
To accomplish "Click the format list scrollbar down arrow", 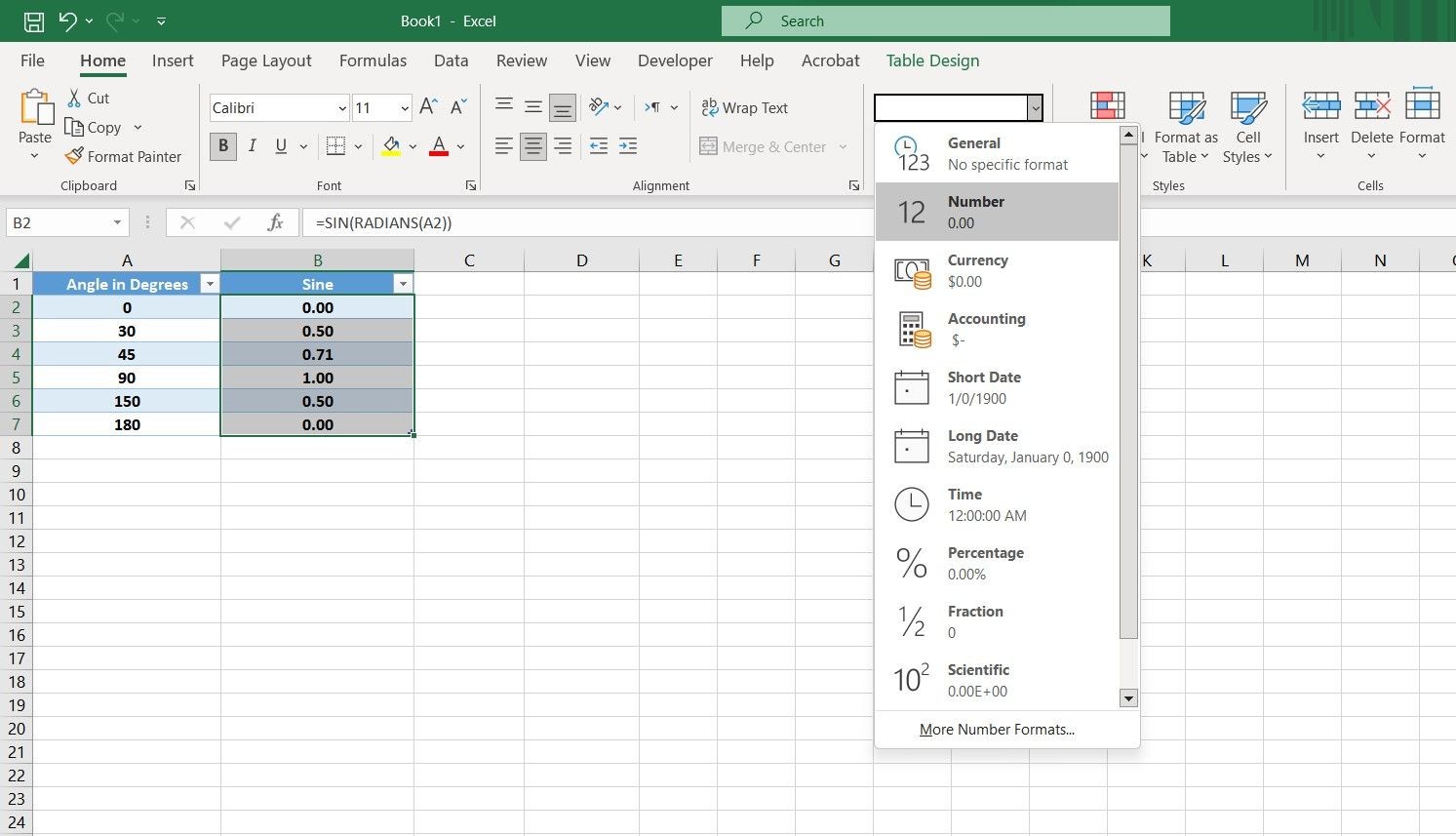I will 1129,697.
